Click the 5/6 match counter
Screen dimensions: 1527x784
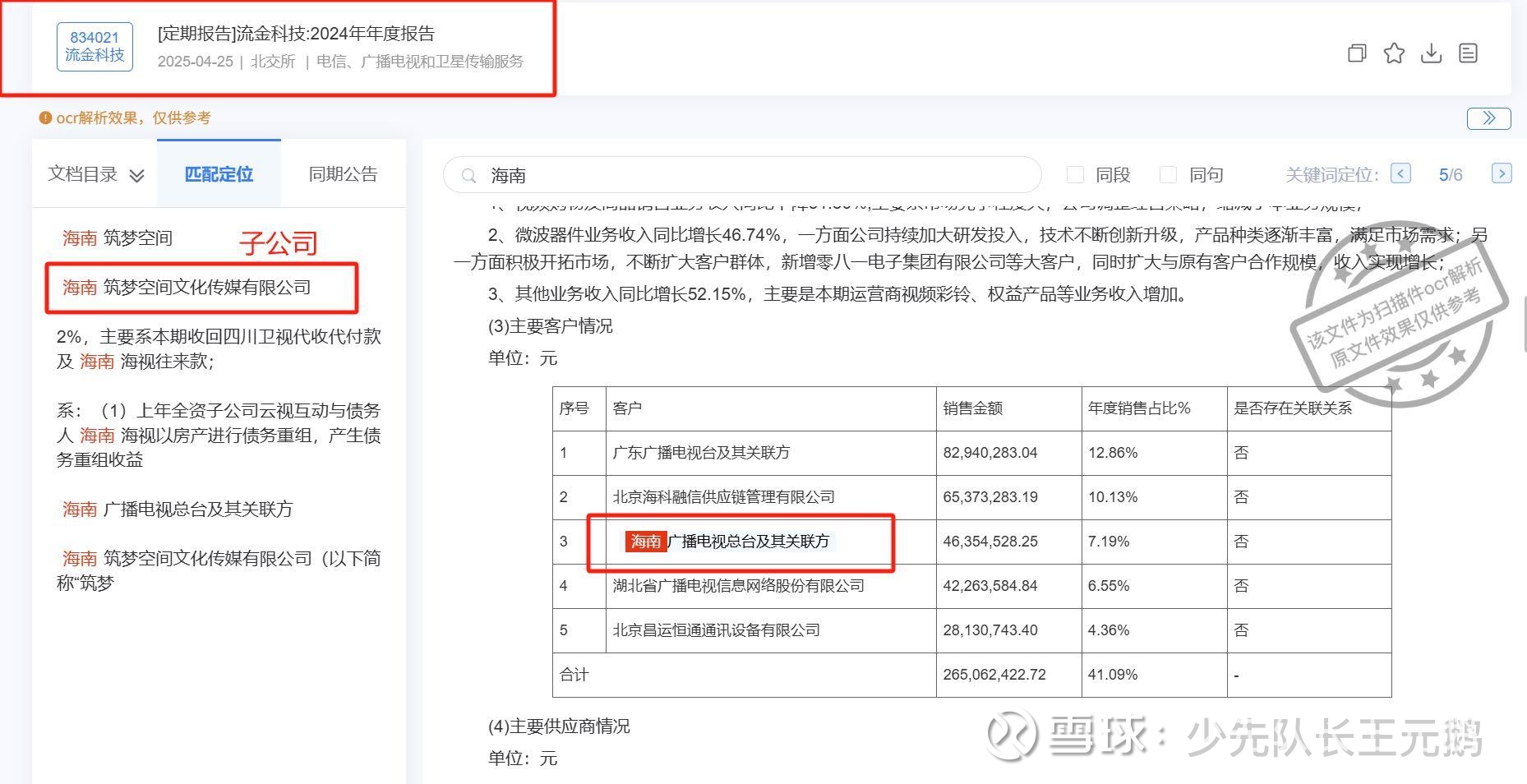[1451, 175]
